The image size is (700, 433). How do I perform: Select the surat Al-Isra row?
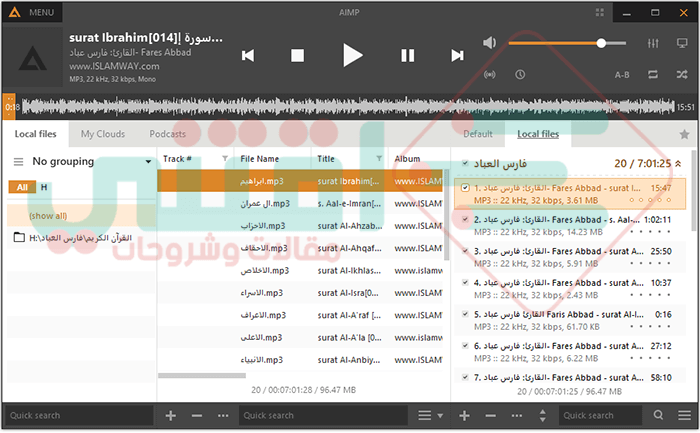click(x=300, y=293)
